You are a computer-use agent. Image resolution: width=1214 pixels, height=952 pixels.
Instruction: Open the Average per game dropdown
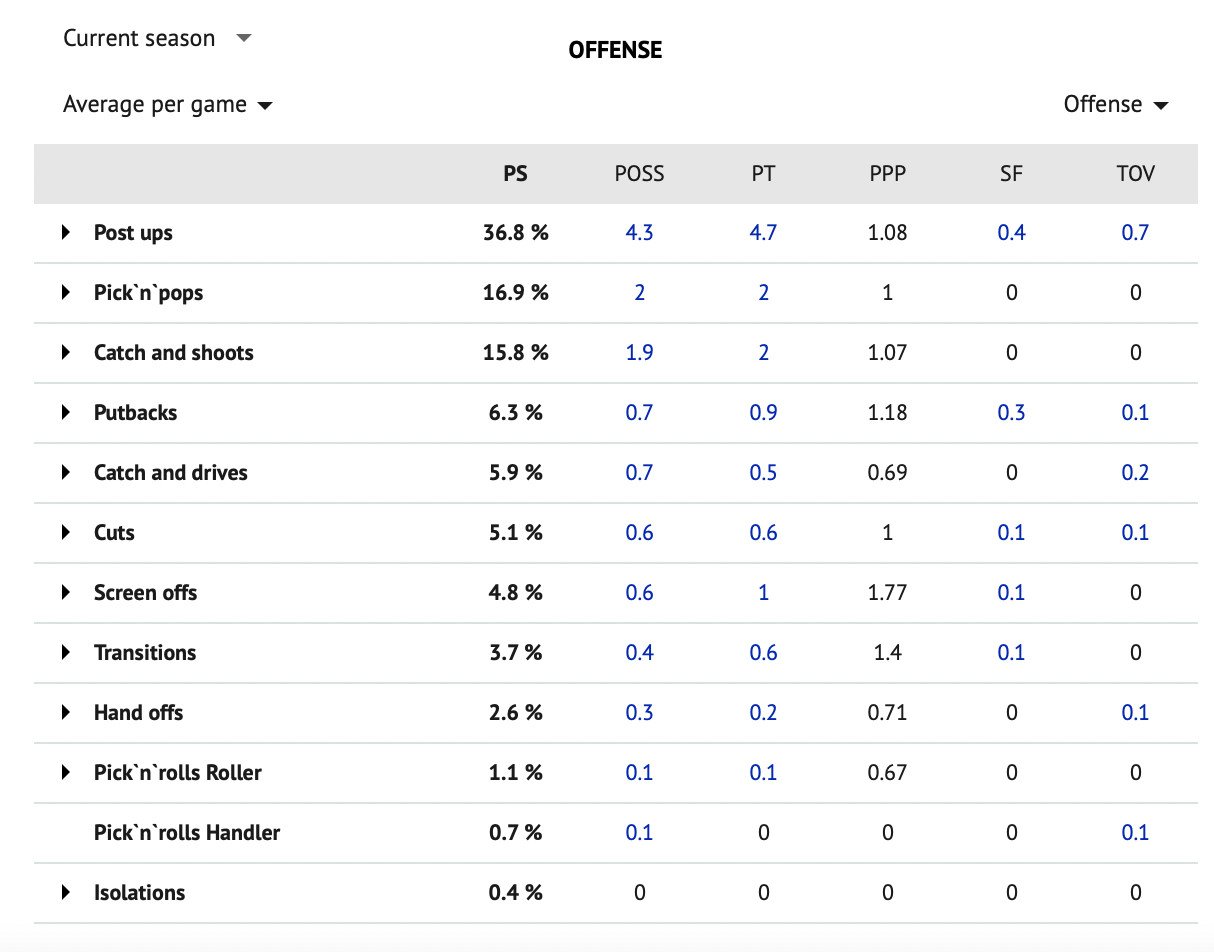point(167,105)
